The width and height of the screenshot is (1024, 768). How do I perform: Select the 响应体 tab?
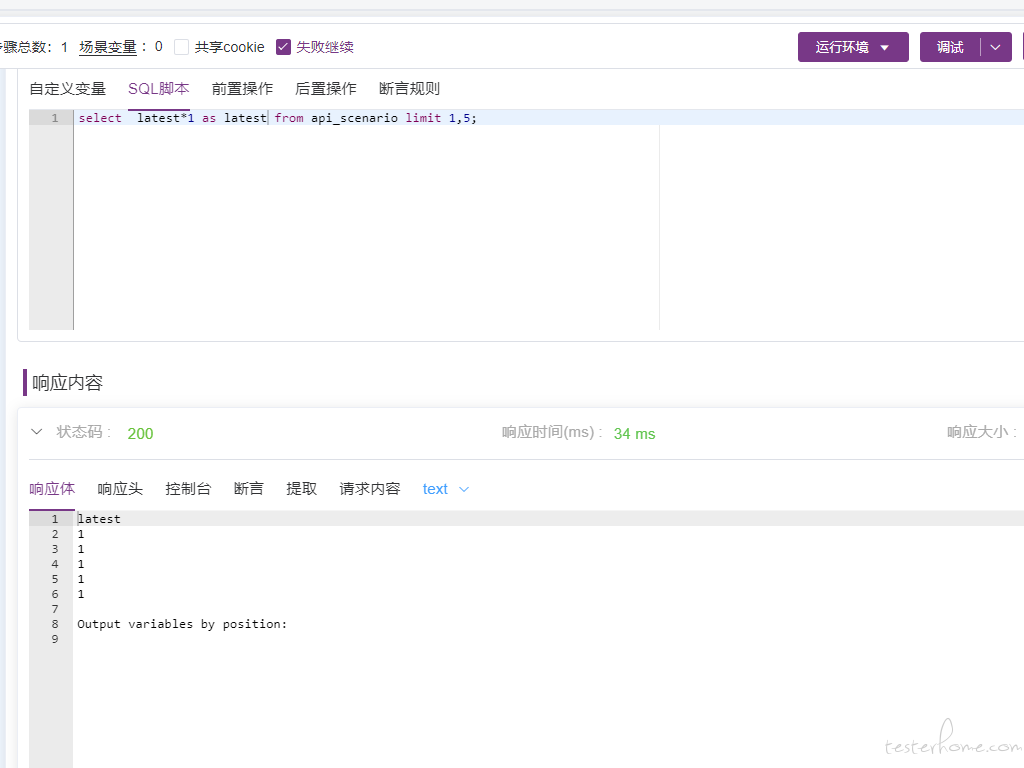tap(52, 488)
